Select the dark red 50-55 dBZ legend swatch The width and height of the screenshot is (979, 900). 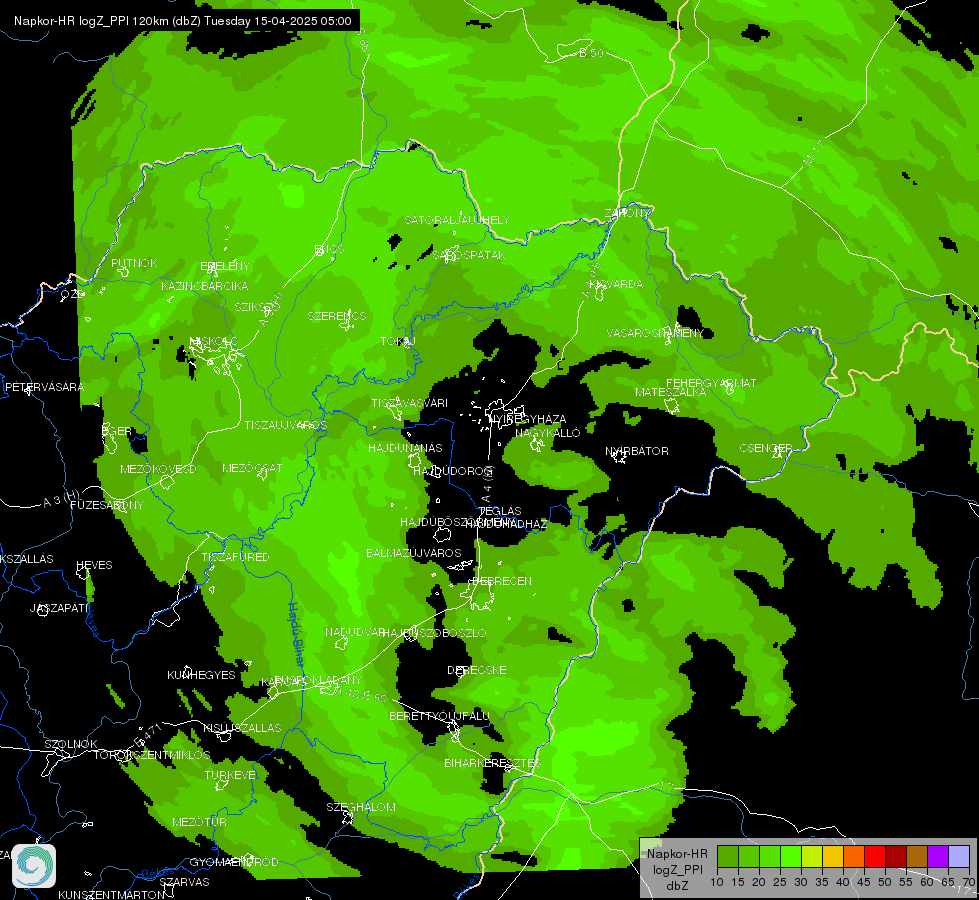pyautogui.click(x=896, y=857)
